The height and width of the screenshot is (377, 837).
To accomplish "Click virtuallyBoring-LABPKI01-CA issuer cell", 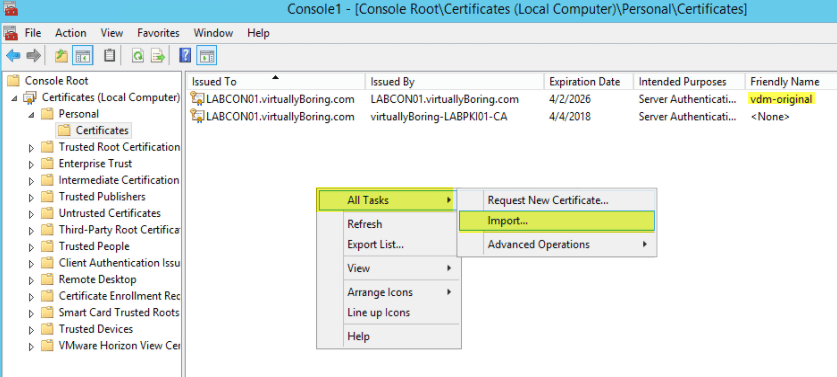I will pyautogui.click(x=439, y=116).
